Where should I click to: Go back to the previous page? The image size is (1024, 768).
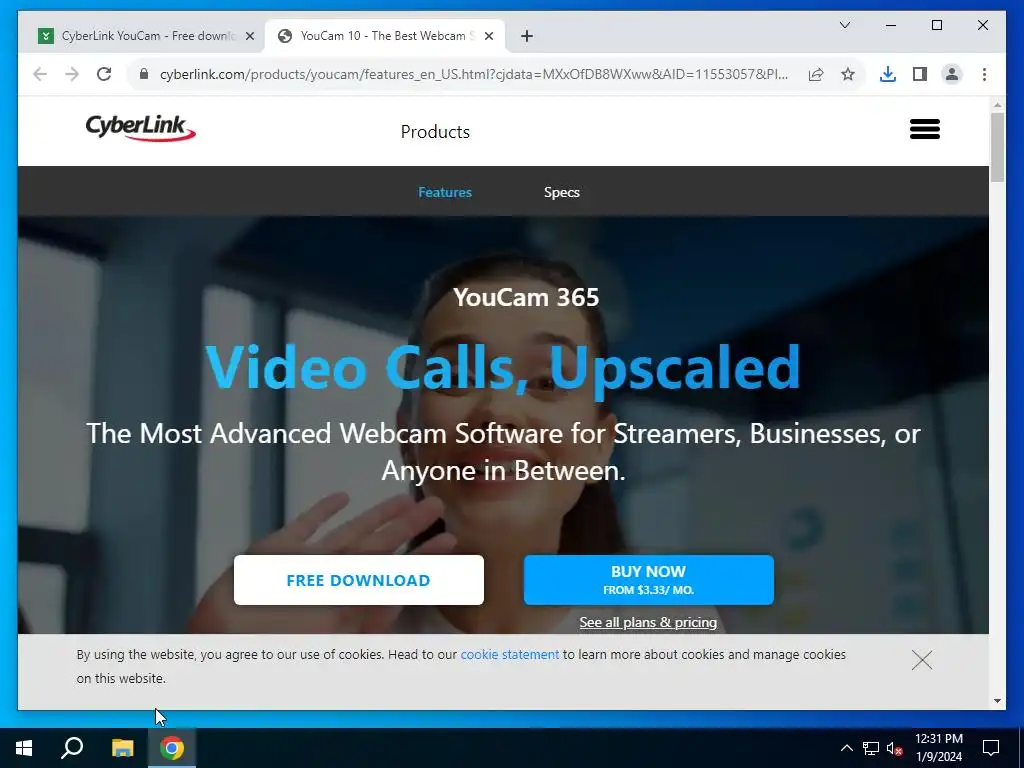[40, 74]
